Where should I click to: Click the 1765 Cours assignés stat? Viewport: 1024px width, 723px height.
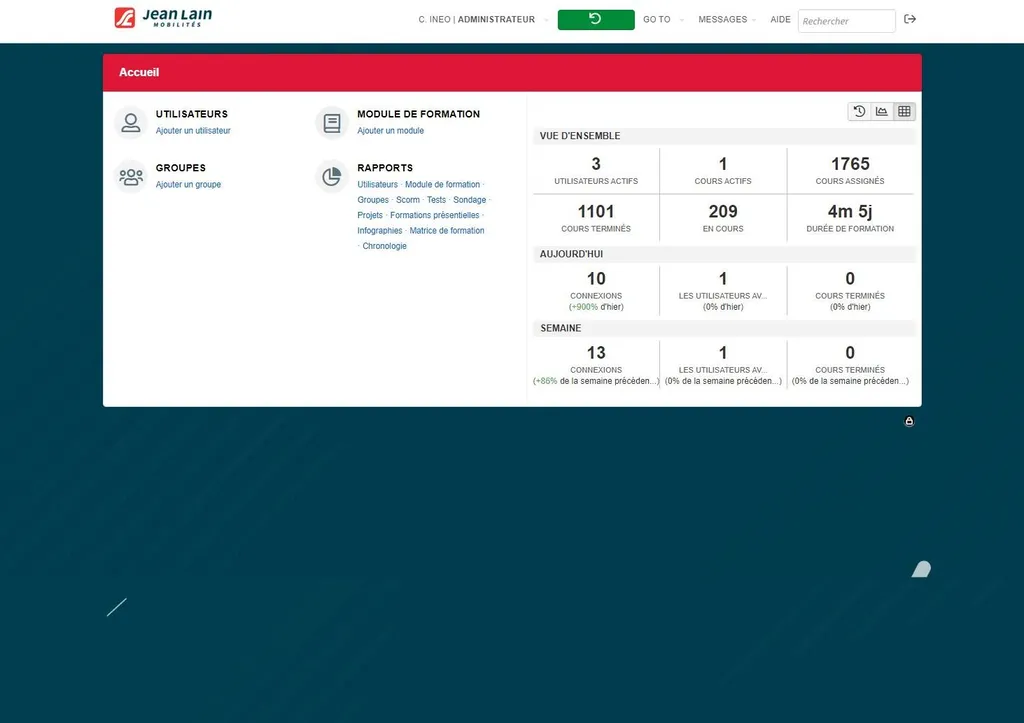[x=850, y=170]
